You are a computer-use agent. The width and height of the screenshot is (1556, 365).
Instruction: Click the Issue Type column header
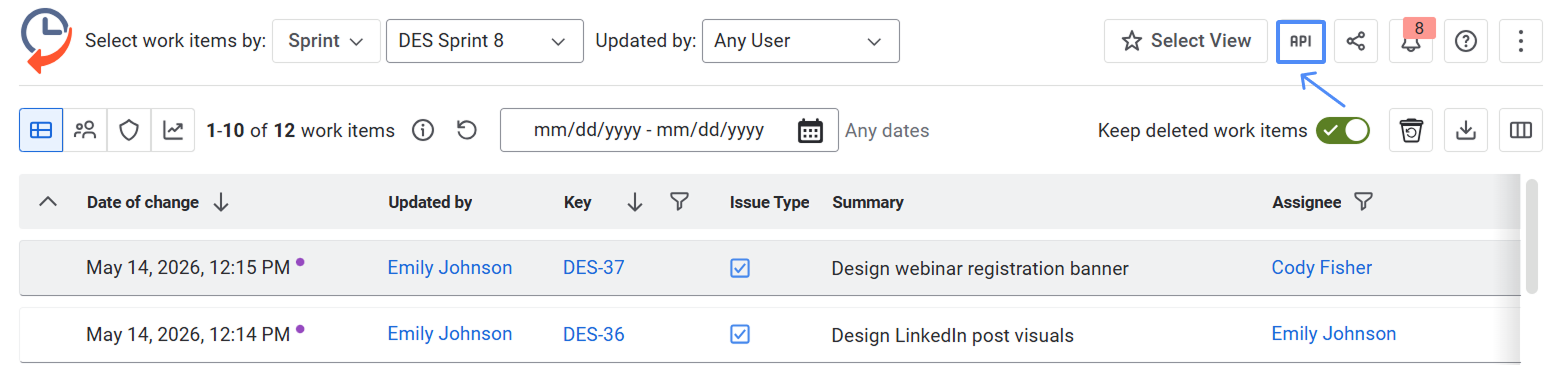[770, 202]
